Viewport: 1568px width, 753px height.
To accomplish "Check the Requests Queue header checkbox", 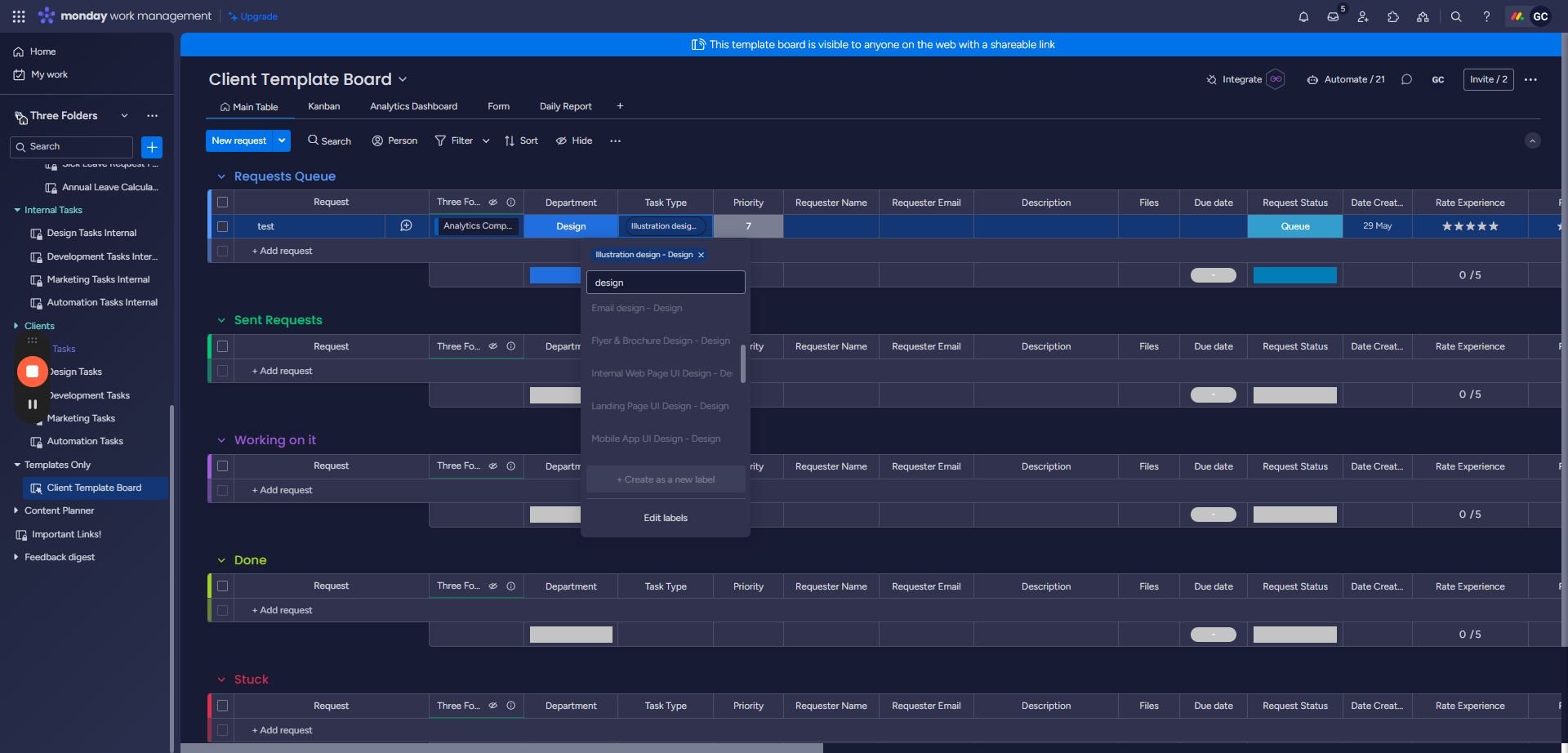I will tap(222, 203).
